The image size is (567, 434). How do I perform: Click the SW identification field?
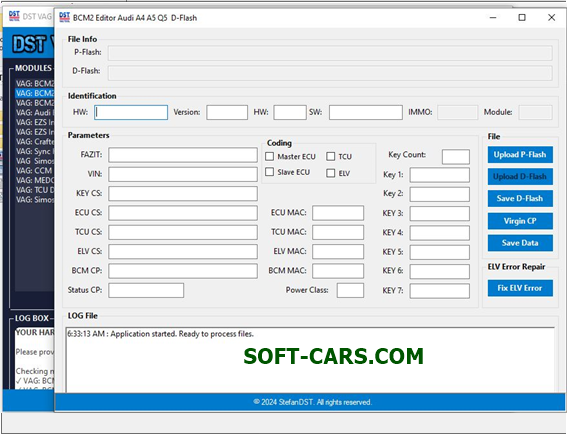[x=366, y=112]
